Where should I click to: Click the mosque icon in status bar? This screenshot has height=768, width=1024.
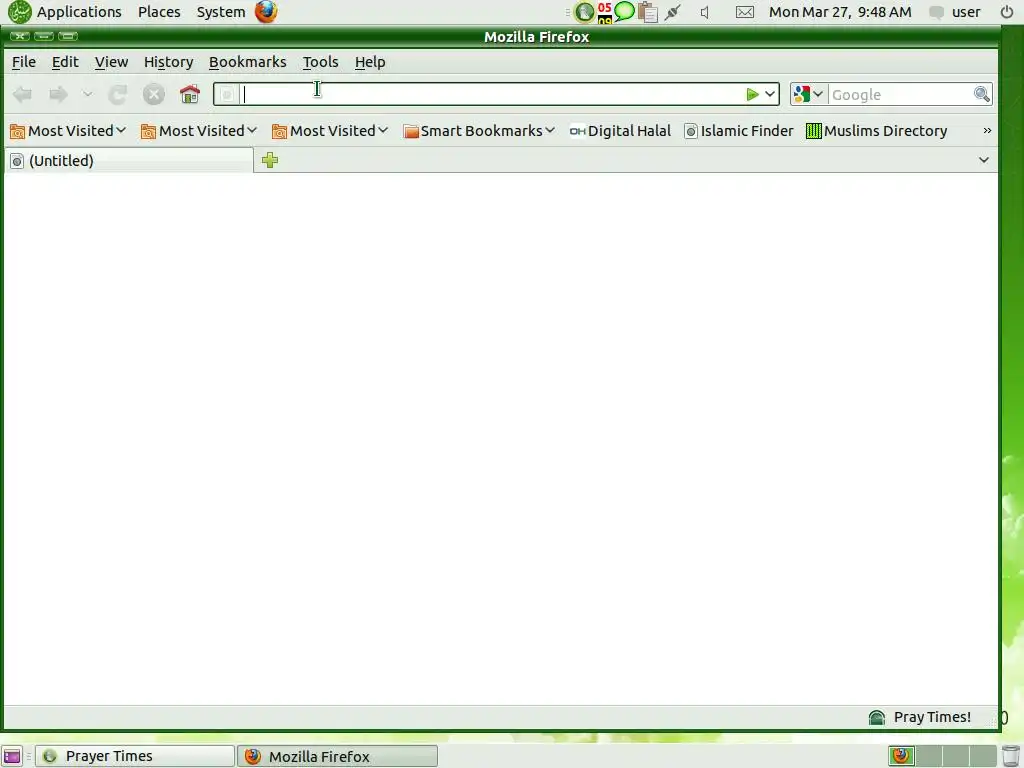(876, 718)
